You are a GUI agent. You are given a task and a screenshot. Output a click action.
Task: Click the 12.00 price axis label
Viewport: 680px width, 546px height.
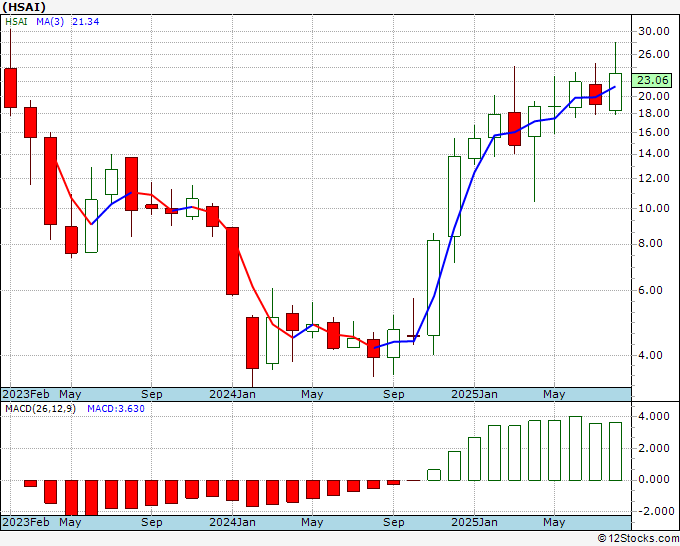[654, 178]
